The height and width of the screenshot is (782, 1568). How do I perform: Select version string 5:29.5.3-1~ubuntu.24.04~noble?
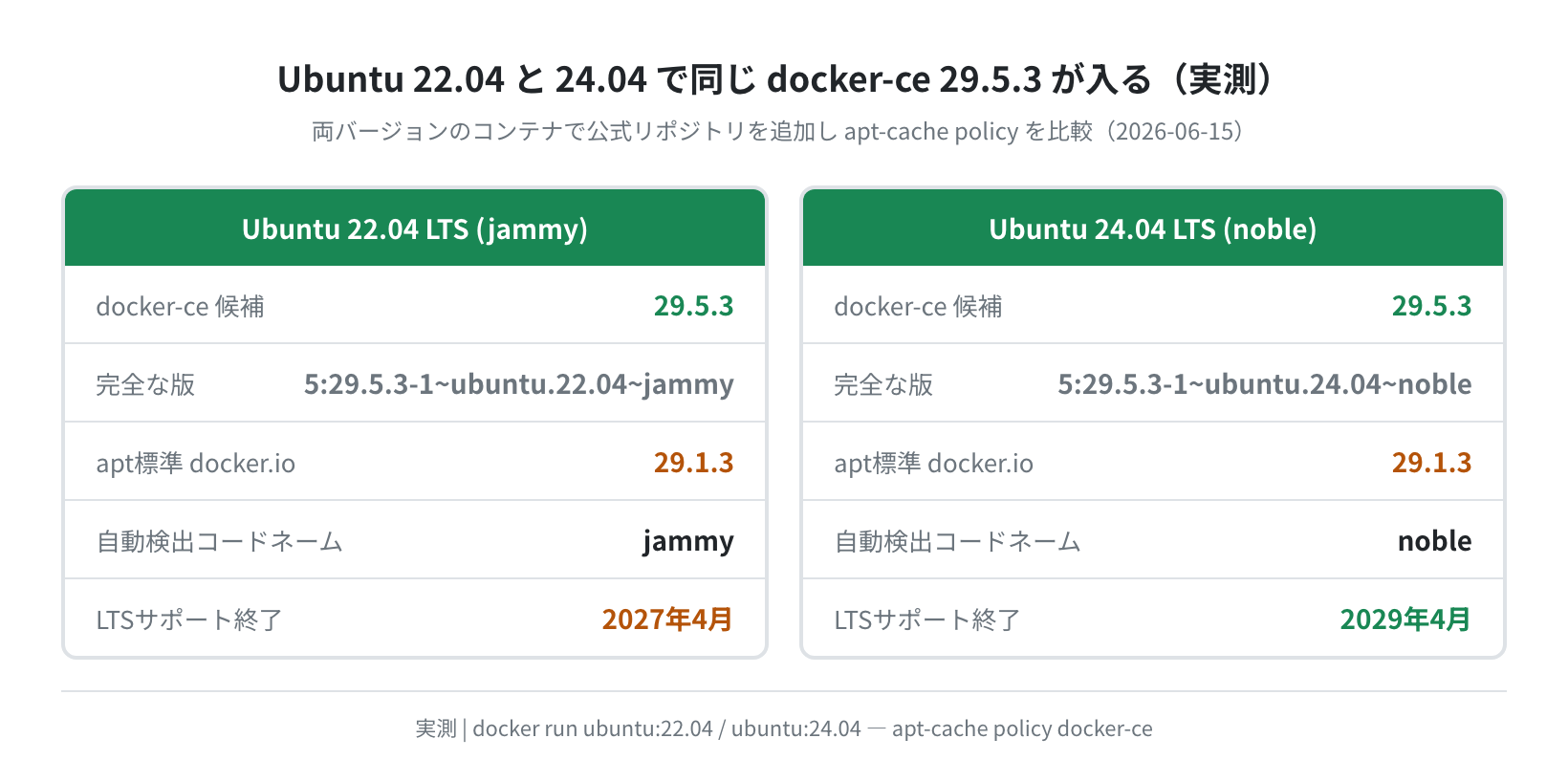pos(1265,384)
